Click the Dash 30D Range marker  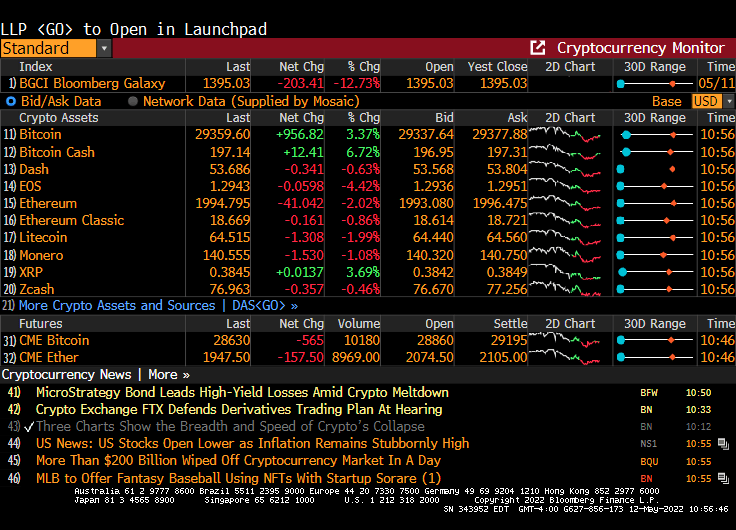pyautogui.click(x=672, y=169)
